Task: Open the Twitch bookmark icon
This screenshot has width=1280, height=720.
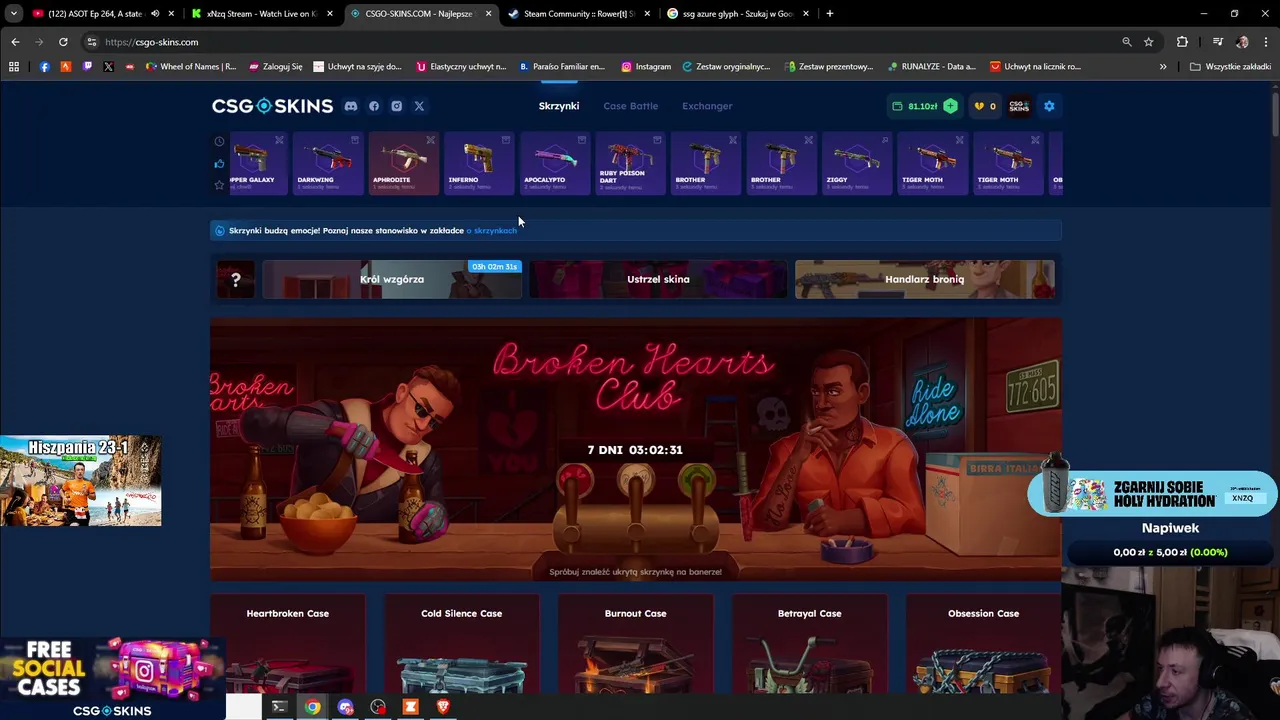Action: point(87,67)
